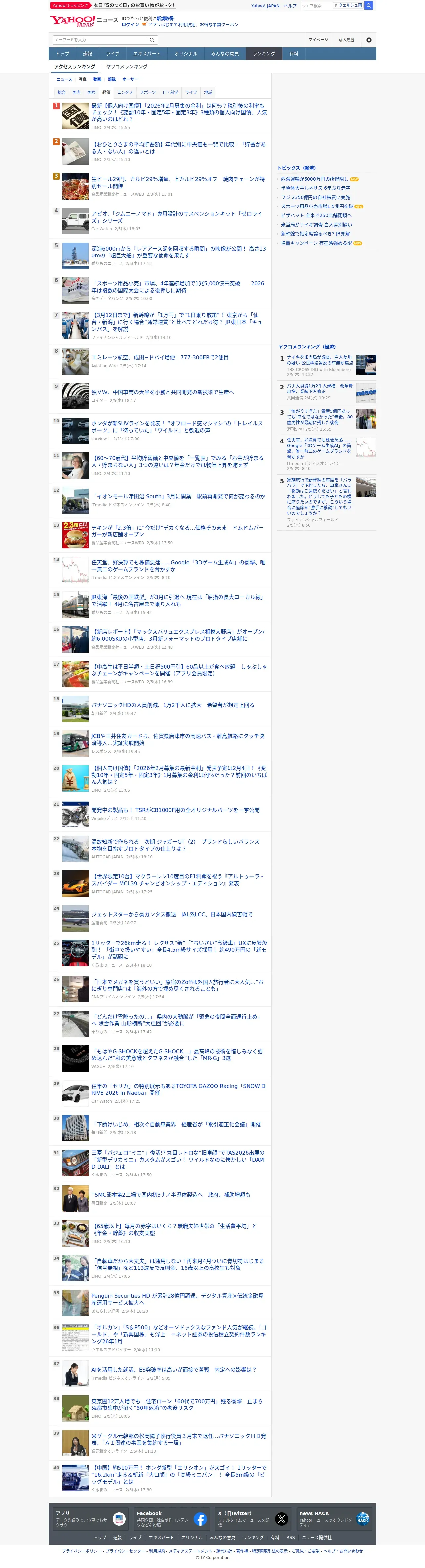
Task: Open the ヘルプ link at top
Action: (290, 6)
